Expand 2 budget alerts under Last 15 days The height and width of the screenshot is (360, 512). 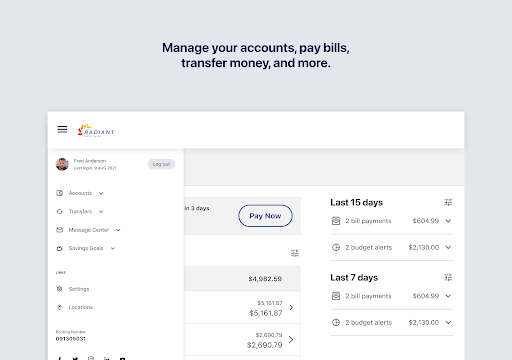tap(448, 247)
